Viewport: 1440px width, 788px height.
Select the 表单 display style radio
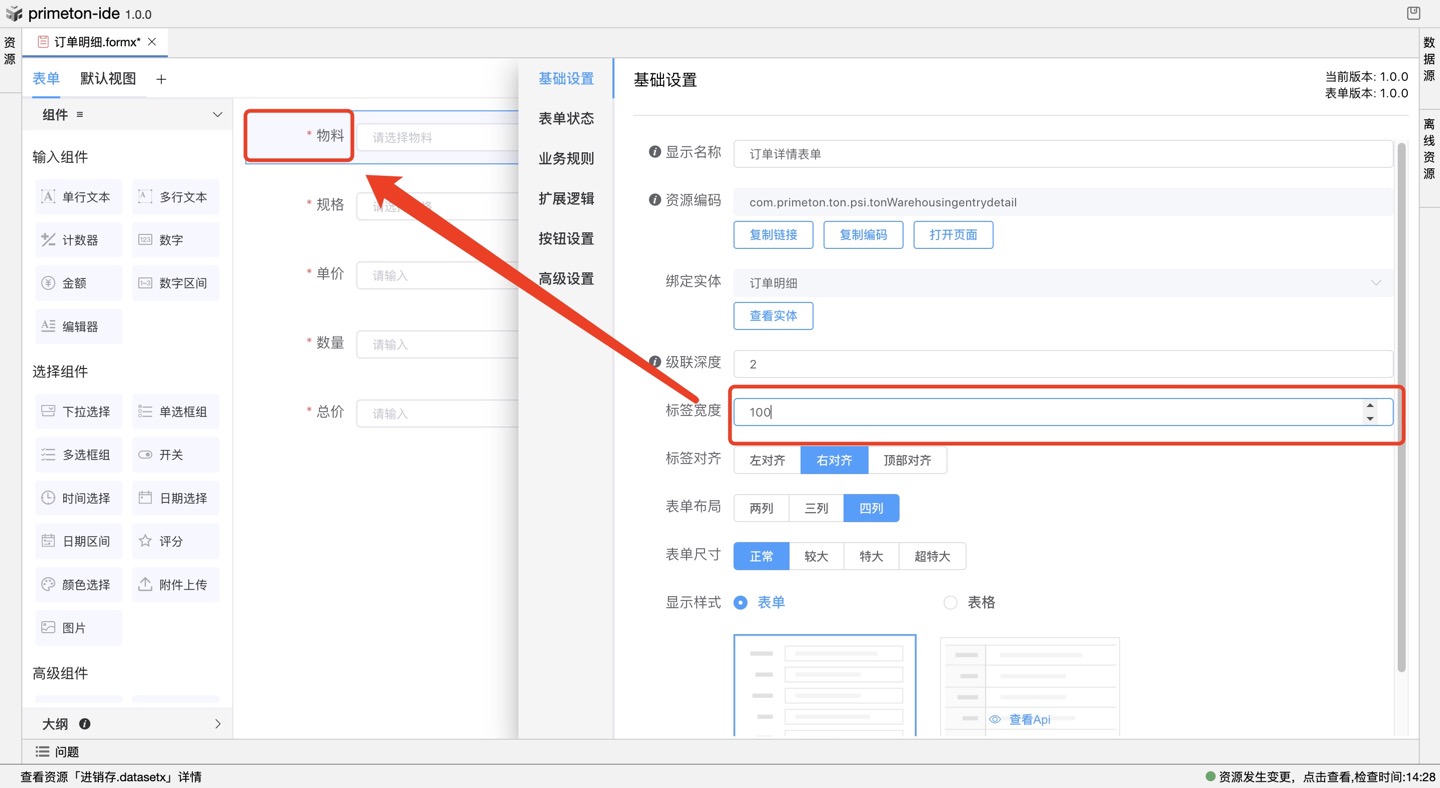point(741,603)
